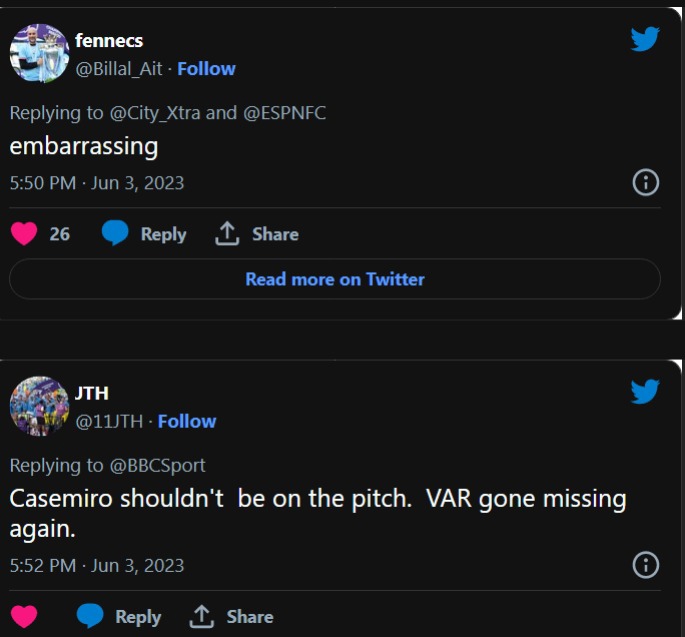Follow the @Billal_Ait account
Screen dimensions: 685x637
[206, 69]
